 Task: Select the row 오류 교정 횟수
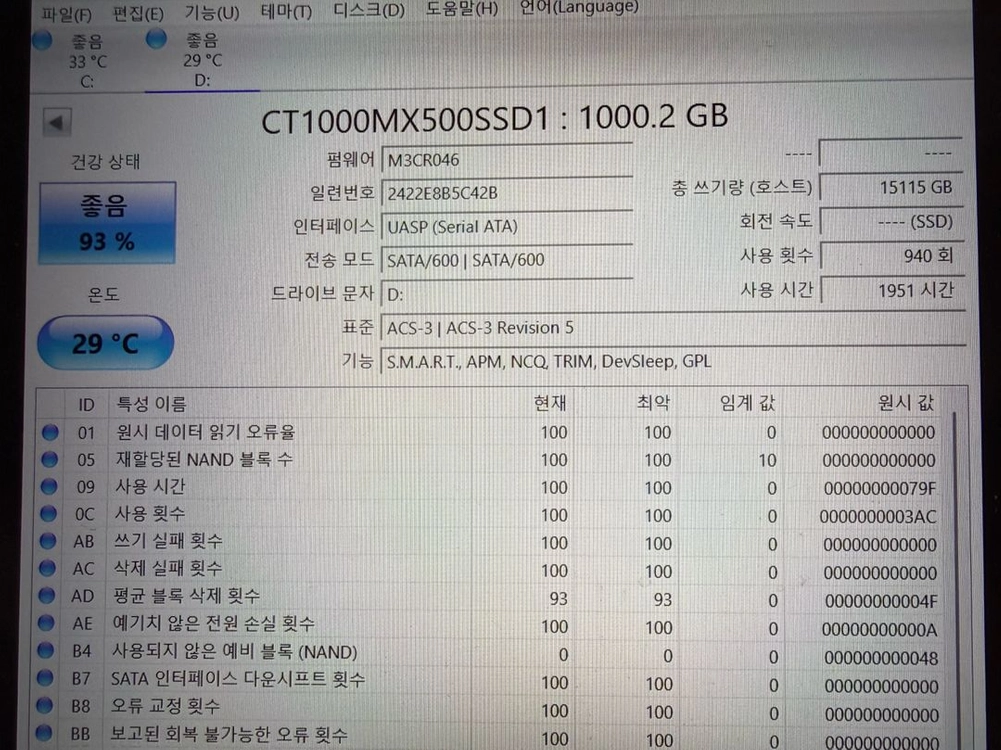(490, 710)
